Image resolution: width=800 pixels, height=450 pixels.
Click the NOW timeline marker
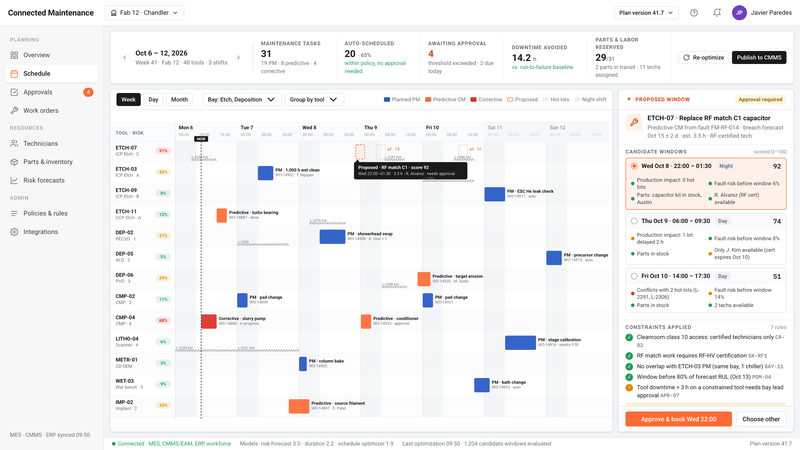coord(201,139)
